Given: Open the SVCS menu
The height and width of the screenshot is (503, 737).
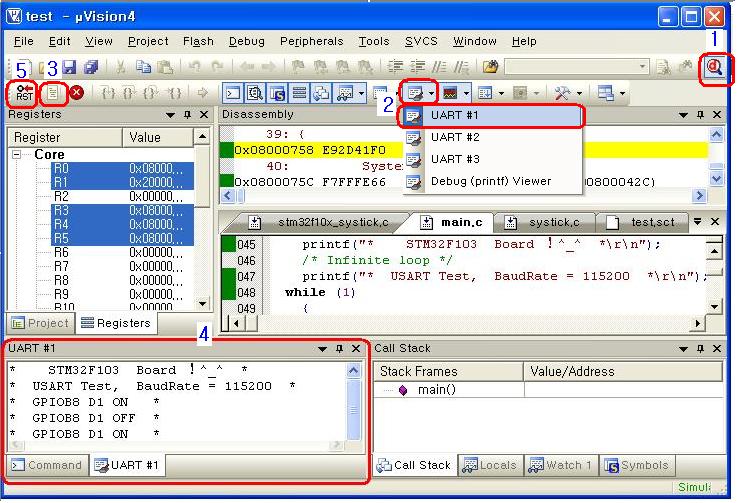Looking at the screenshot, I should coord(421,41).
